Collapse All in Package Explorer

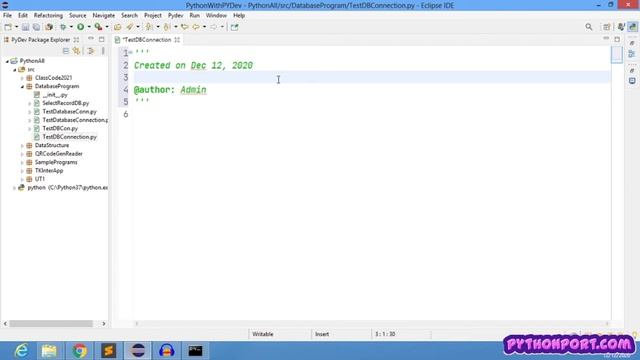point(66,51)
